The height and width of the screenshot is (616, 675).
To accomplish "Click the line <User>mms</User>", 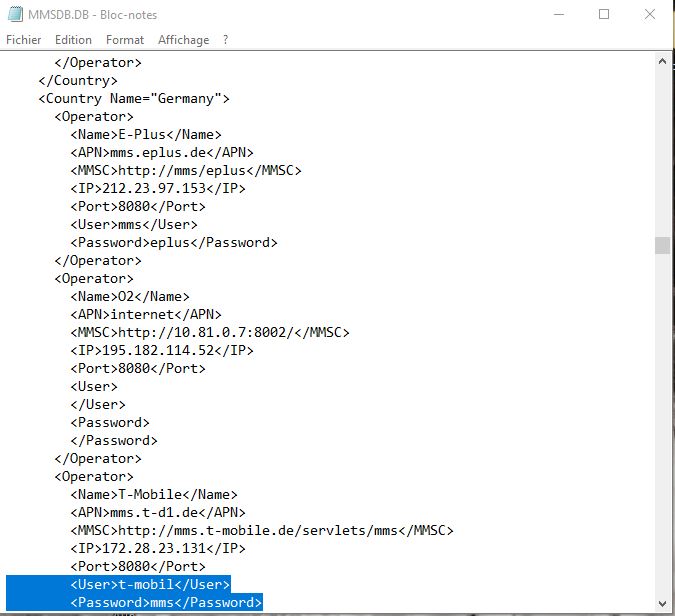I will (x=134, y=225).
